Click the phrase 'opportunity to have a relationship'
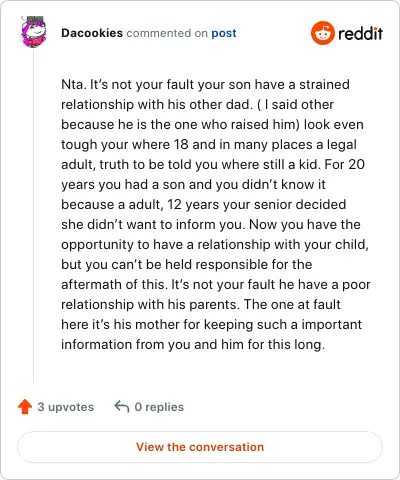400x480 pixels. (x=166, y=244)
